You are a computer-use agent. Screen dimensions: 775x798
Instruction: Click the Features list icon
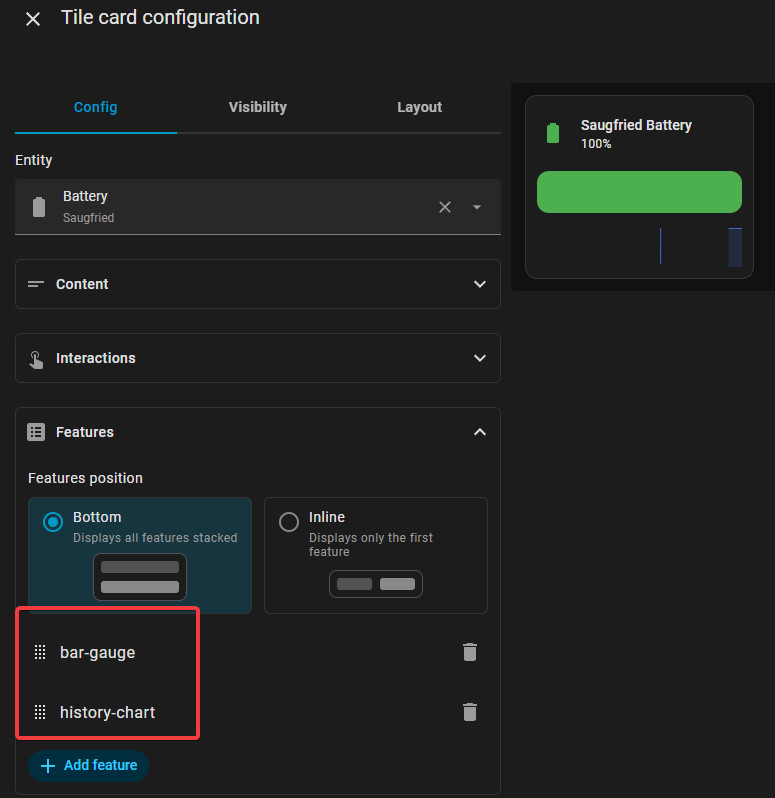pyautogui.click(x=36, y=432)
